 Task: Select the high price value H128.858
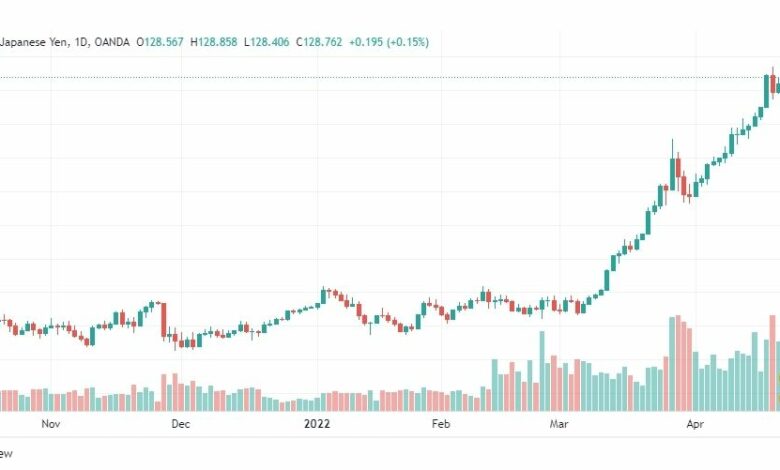click(214, 42)
